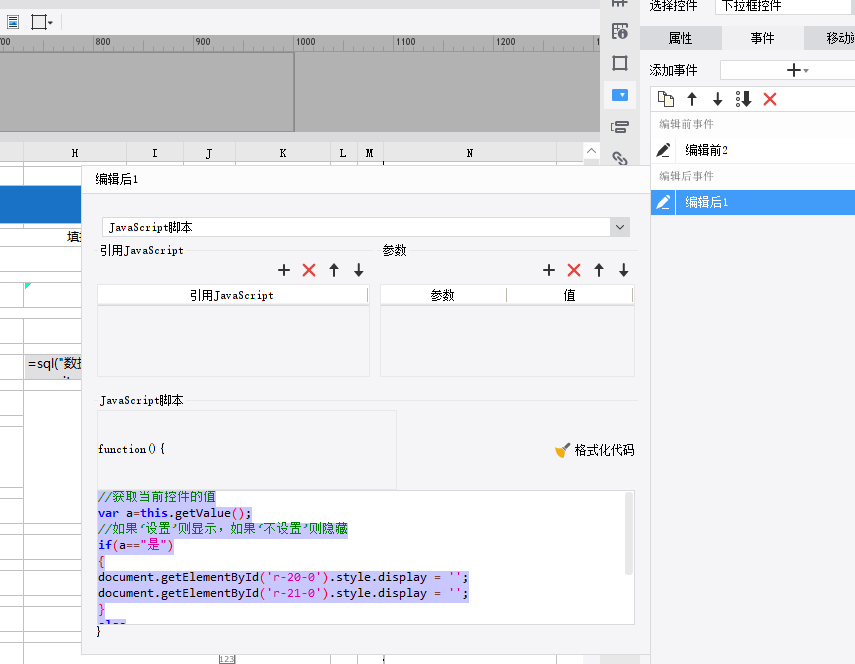Screen dimensions: 855x664
Task: Open the JavaScript脚本 type dropdown
Action: pos(620,227)
